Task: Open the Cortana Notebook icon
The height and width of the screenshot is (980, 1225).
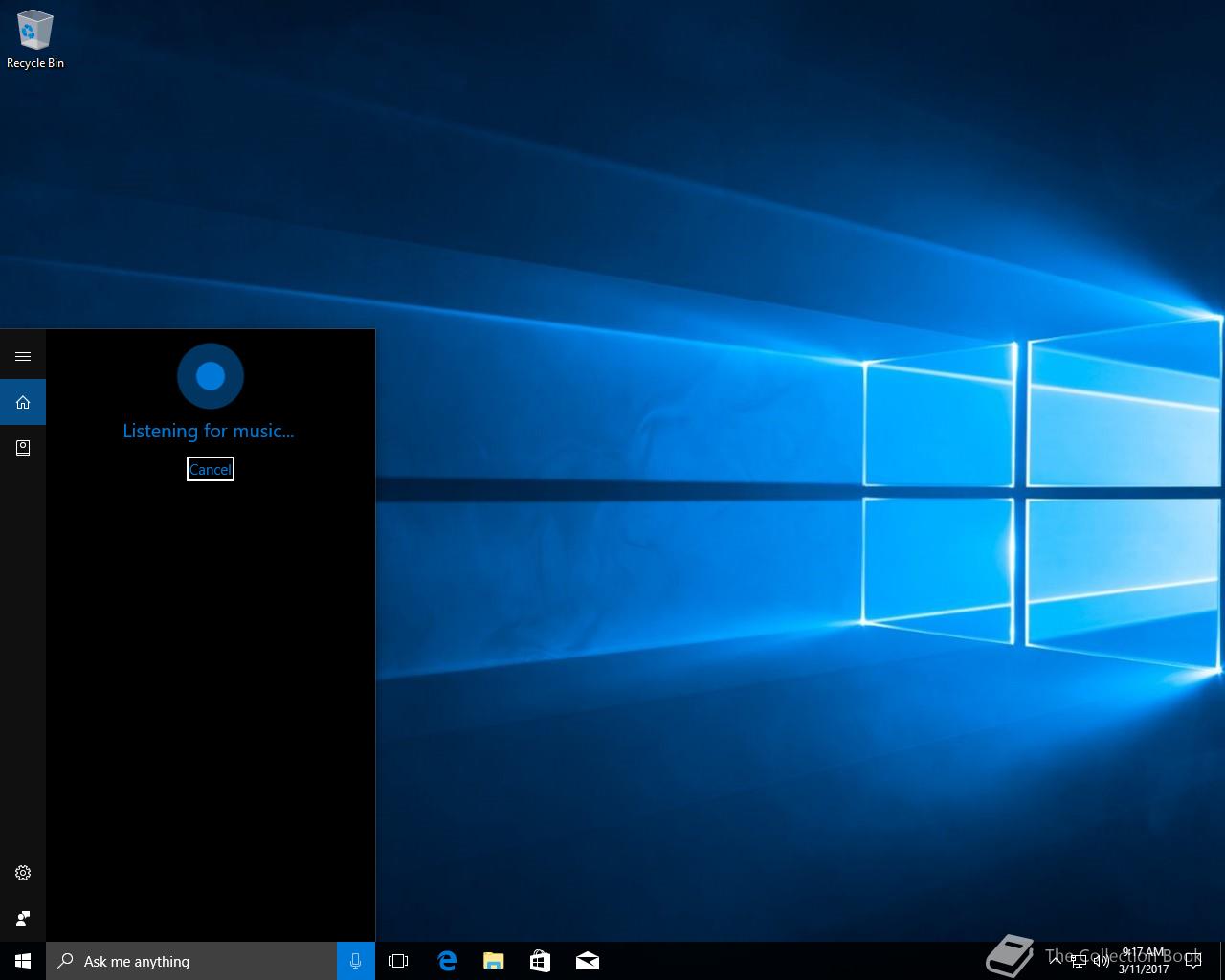Action: pos(23,447)
